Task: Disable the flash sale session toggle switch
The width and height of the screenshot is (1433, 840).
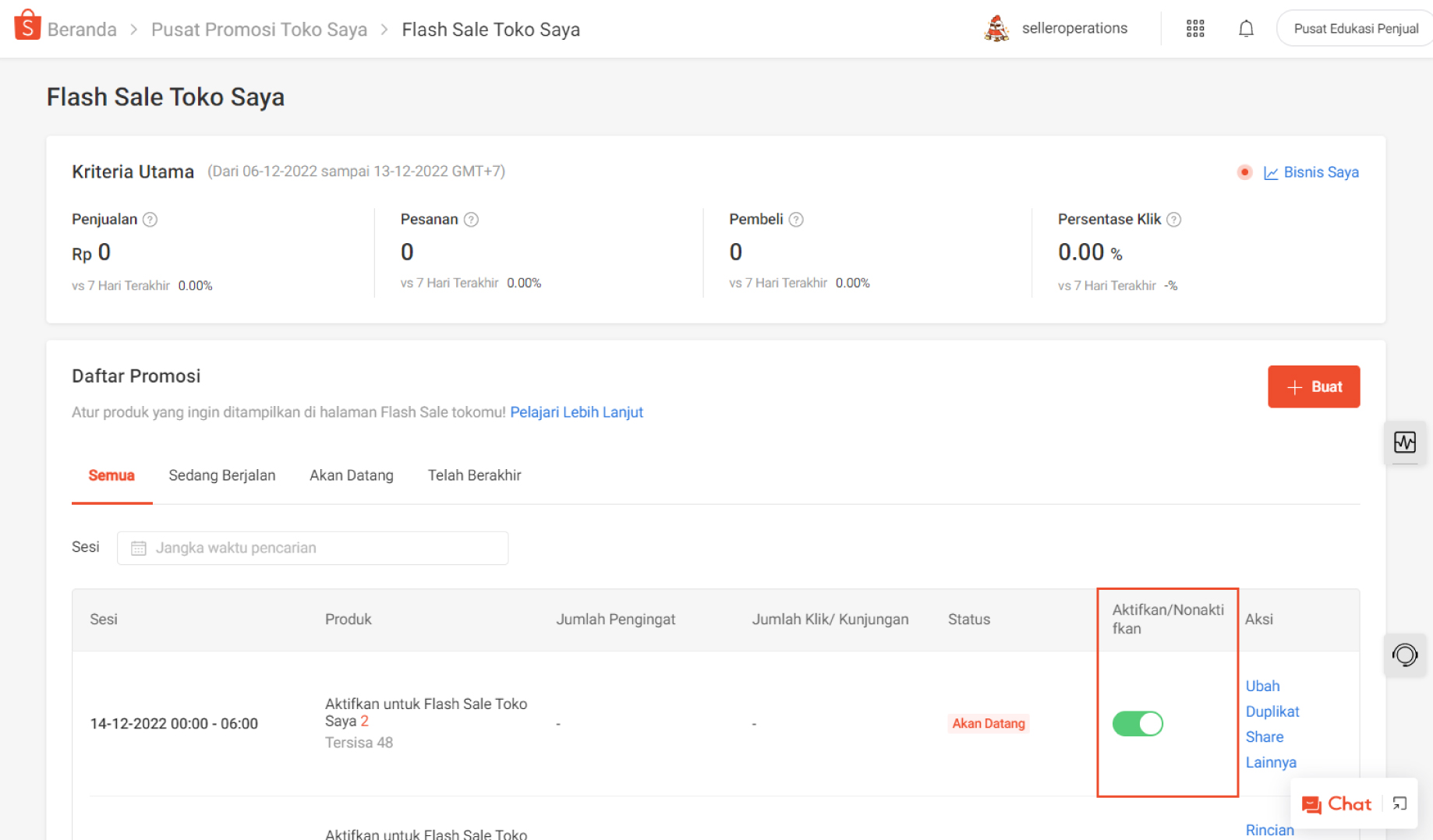Action: pos(1138,723)
